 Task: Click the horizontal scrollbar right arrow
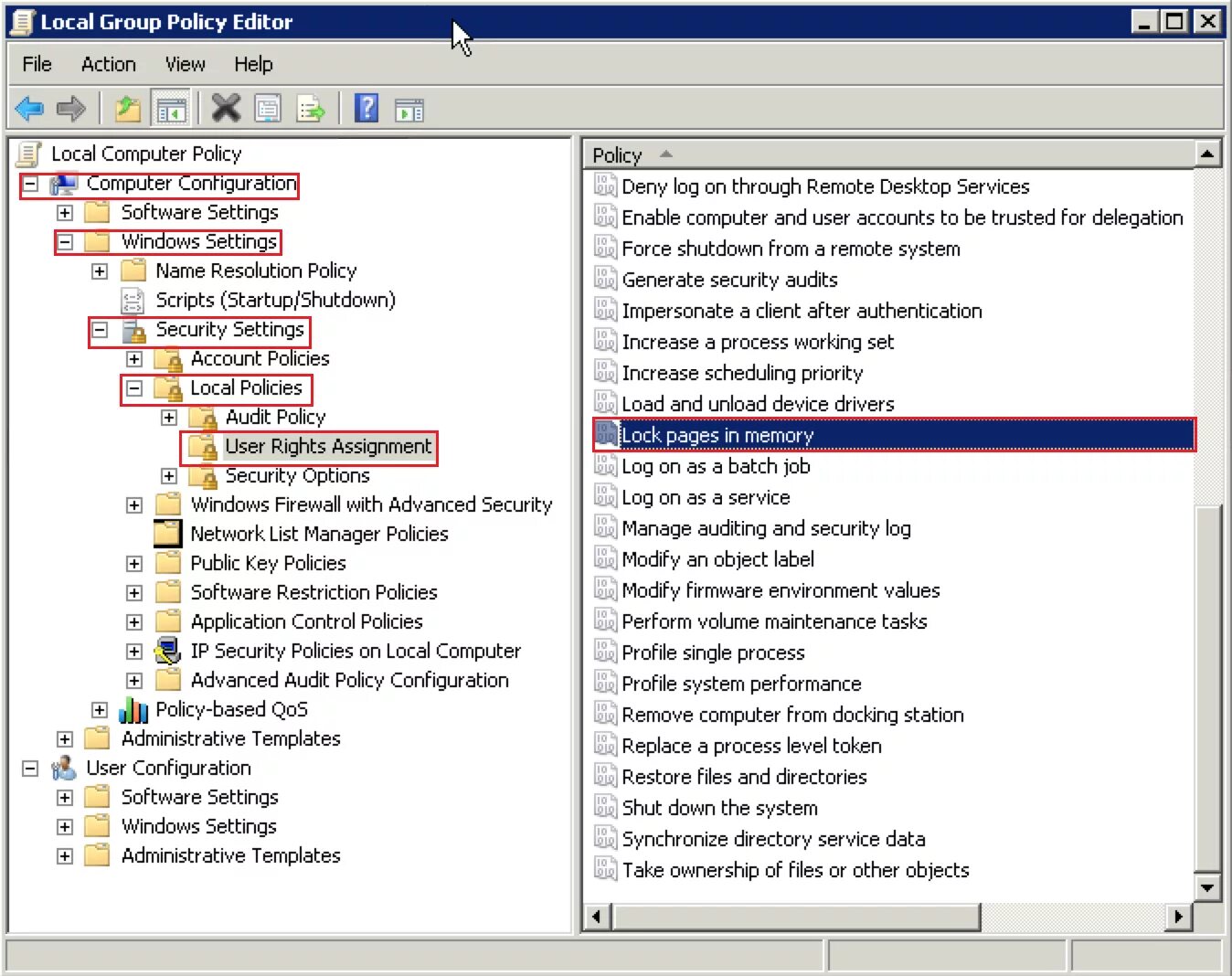1179,916
